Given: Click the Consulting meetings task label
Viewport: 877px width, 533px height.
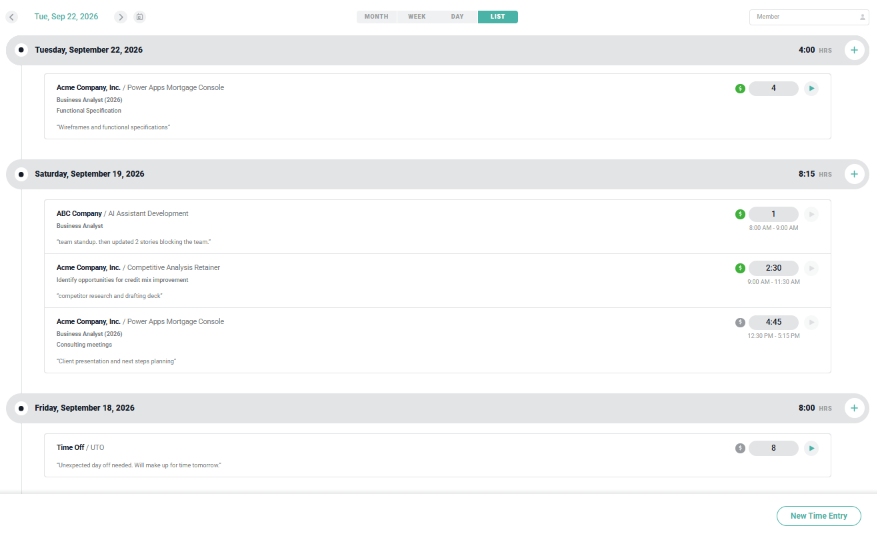Looking at the screenshot, I should 84,345.
